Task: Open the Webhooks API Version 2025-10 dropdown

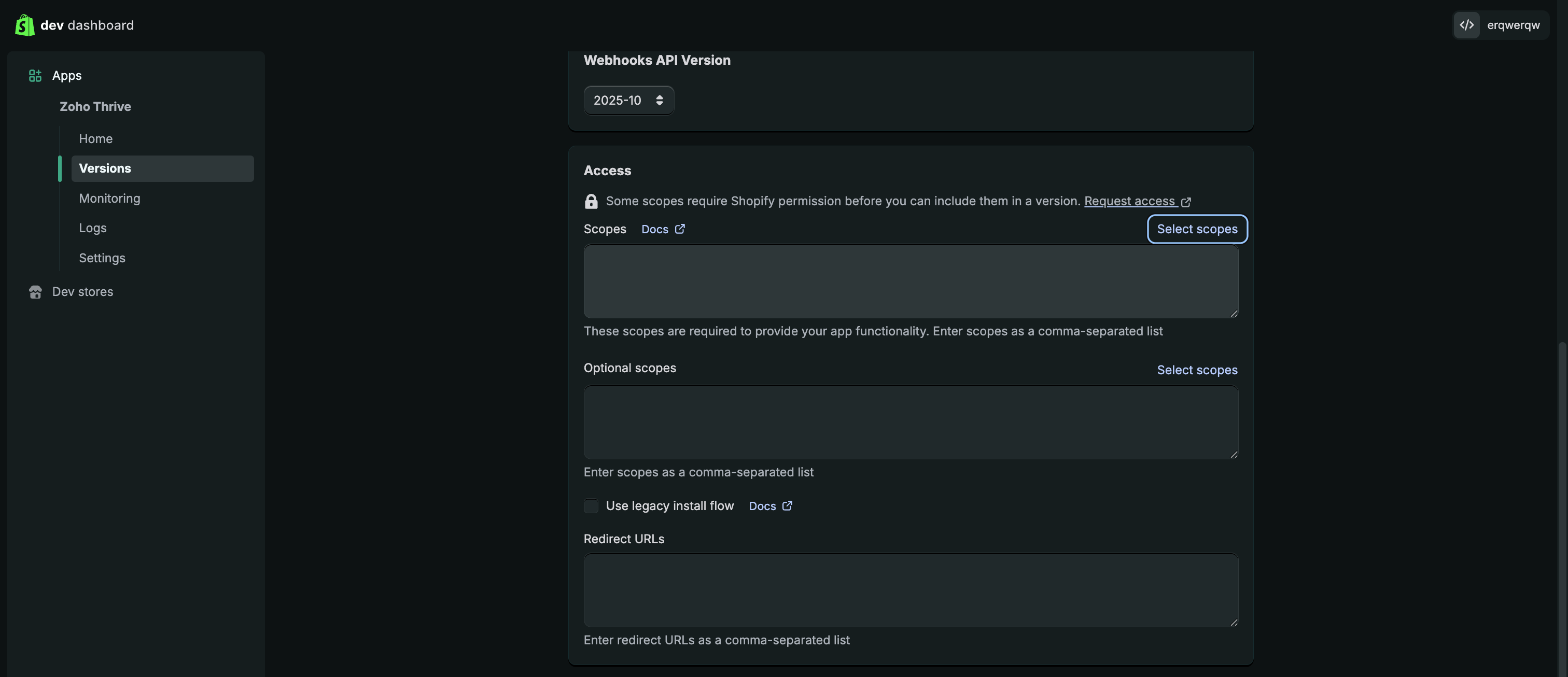Action: point(628,101)
